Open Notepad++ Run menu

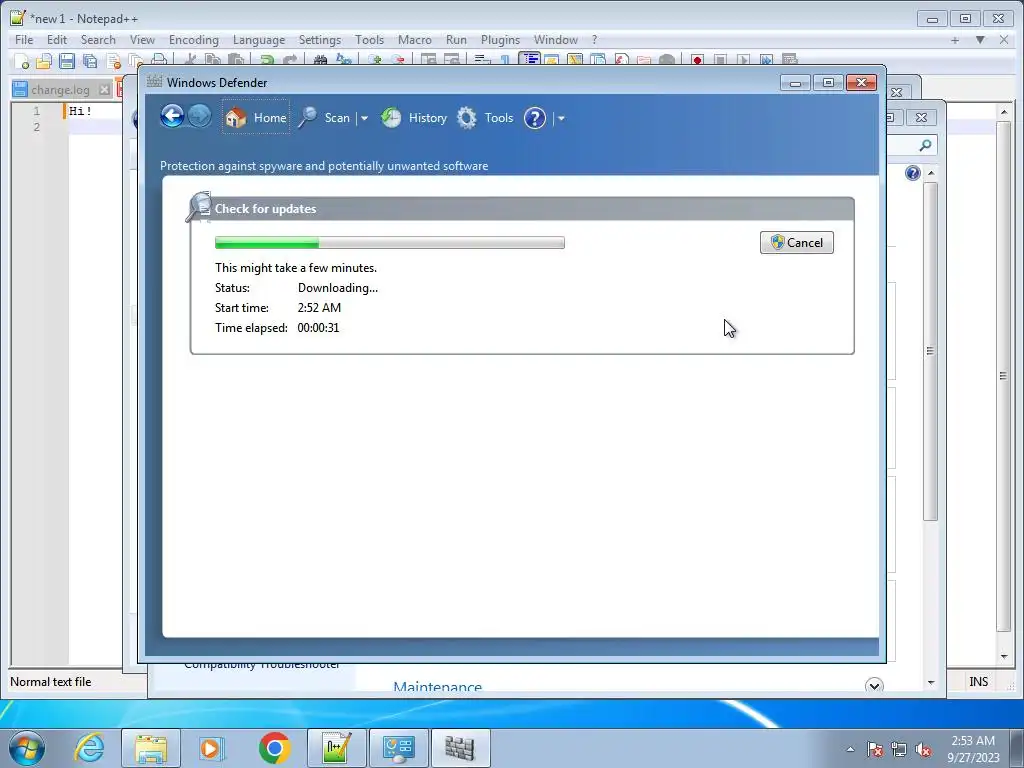coord(456,40)
